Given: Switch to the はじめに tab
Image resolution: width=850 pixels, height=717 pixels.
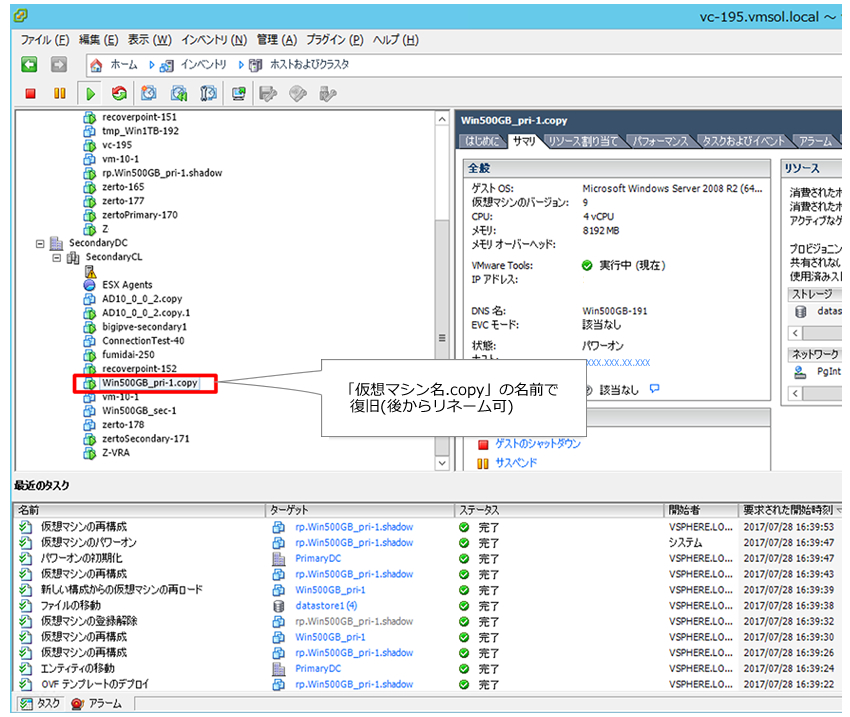Looking at the screenshot, I should pyautogui.click(x=482, y=141).
